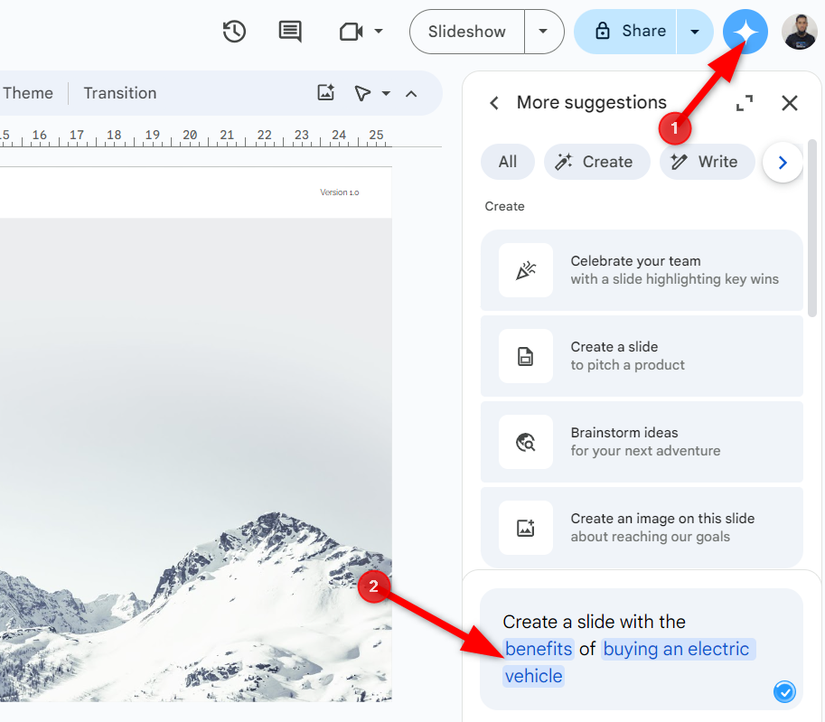The height and width of the screenshot is (722, 825).
Task: Open the Transition toolbar option
Action: point(120,93)
